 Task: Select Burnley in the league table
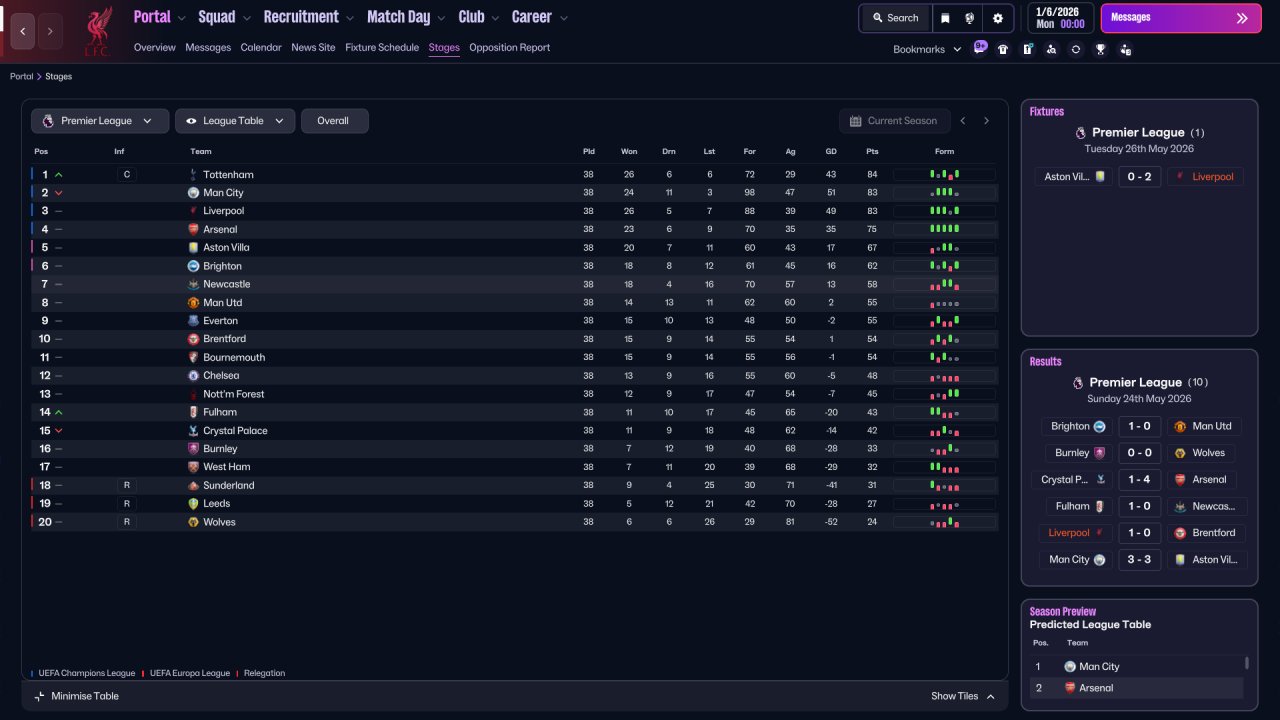click(x=220, y=449)
